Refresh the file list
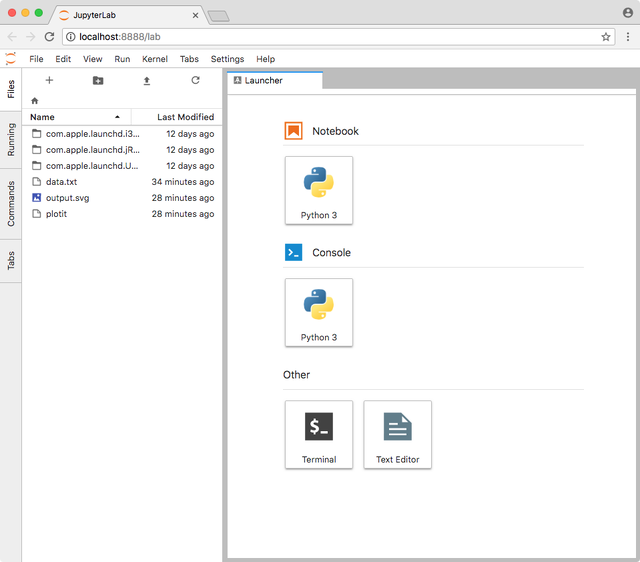 195,80
